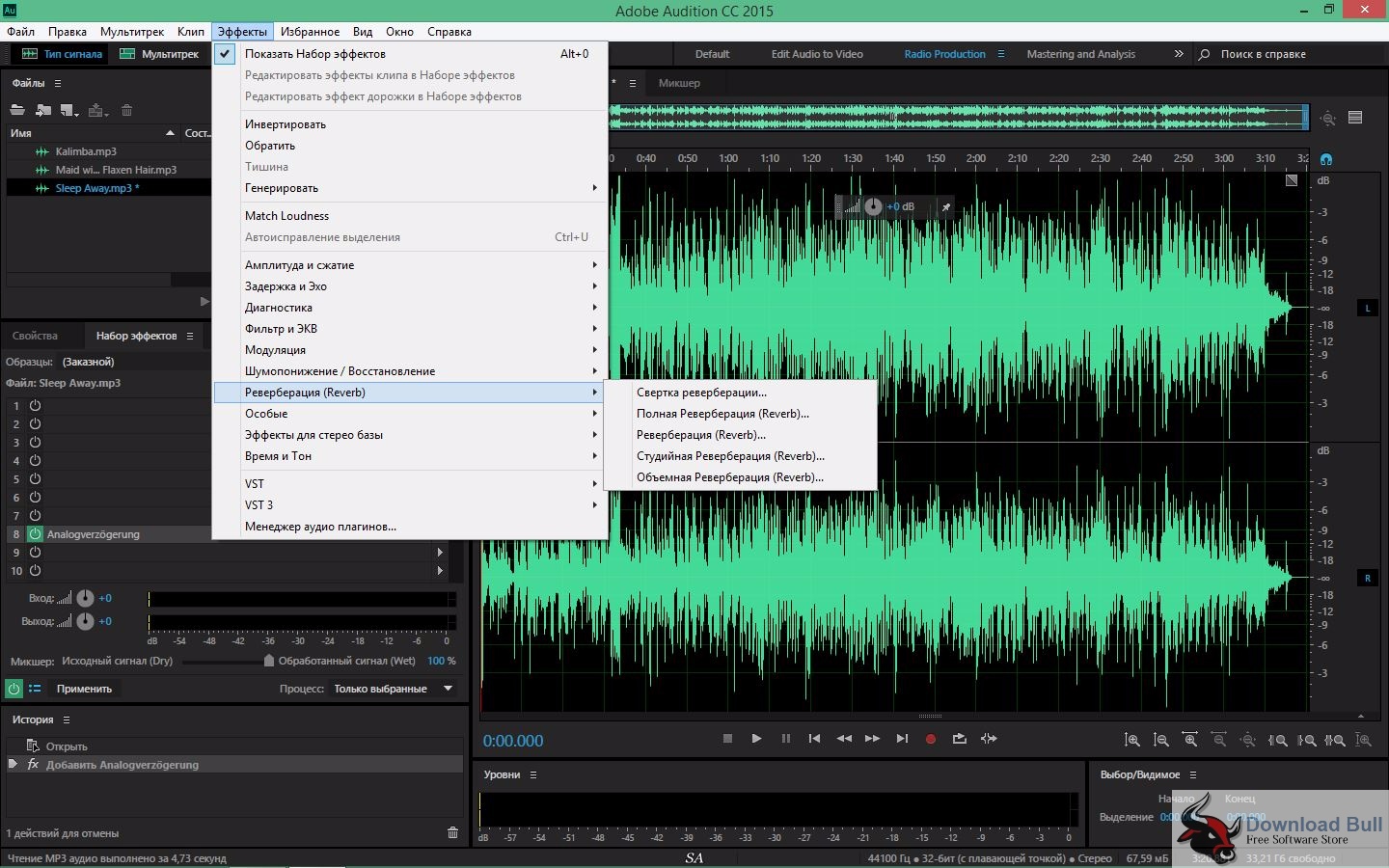The width and height of the screenshot is (1389, 868).
Task: Click the zoom in amplitude icon
Action: pos(1131,740)
